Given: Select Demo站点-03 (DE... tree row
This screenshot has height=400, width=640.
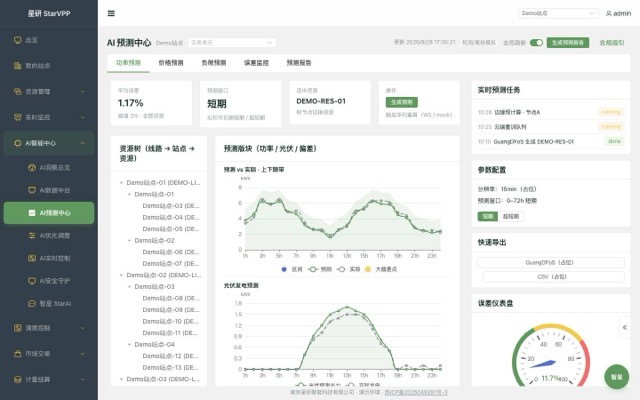Looking at the screenshot, I should point(171,206).
